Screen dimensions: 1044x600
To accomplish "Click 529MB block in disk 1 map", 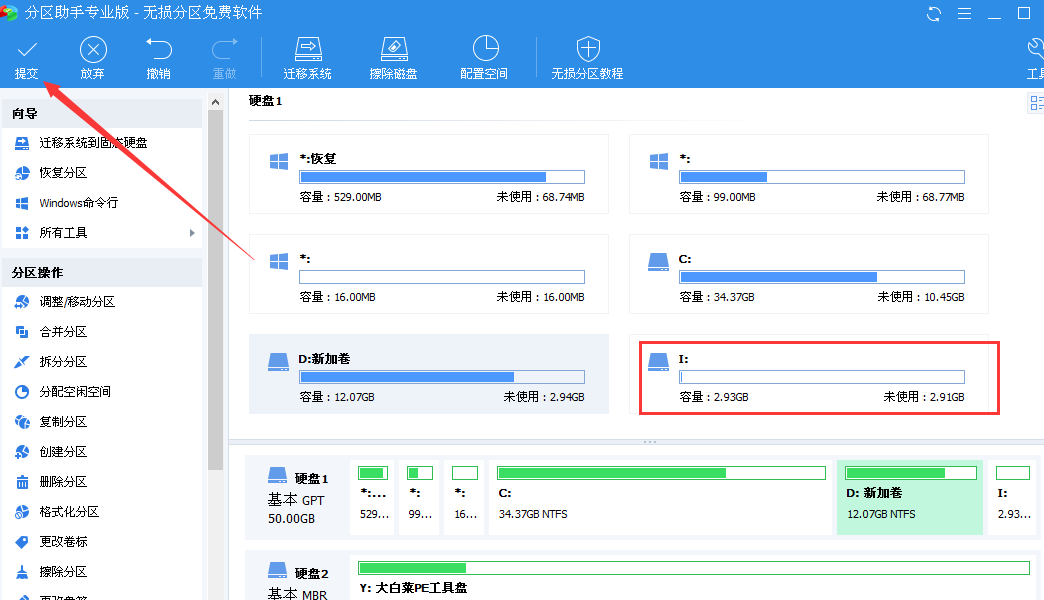I will [x=373, y=497].
